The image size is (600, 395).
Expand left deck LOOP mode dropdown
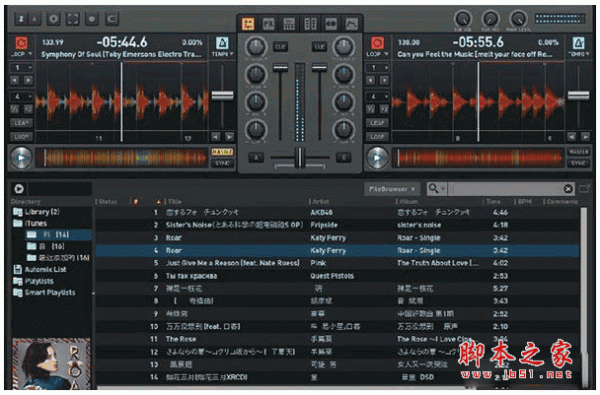point(22,54)
